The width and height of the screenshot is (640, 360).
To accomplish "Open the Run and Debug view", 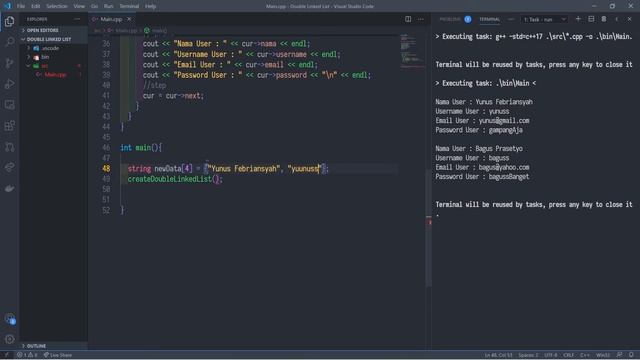I will [x=9, y=84].
